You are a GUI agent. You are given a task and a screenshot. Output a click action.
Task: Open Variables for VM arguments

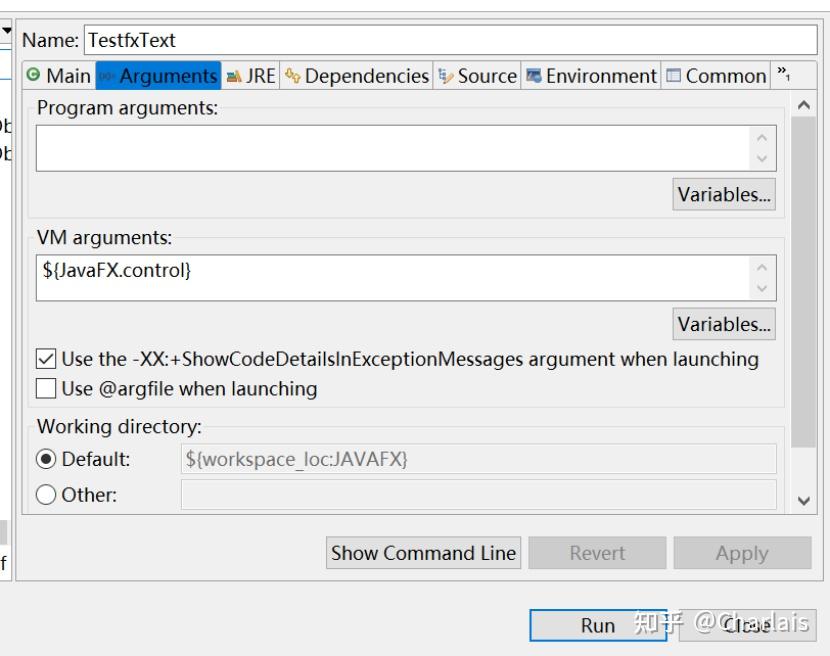coord(724,324)
